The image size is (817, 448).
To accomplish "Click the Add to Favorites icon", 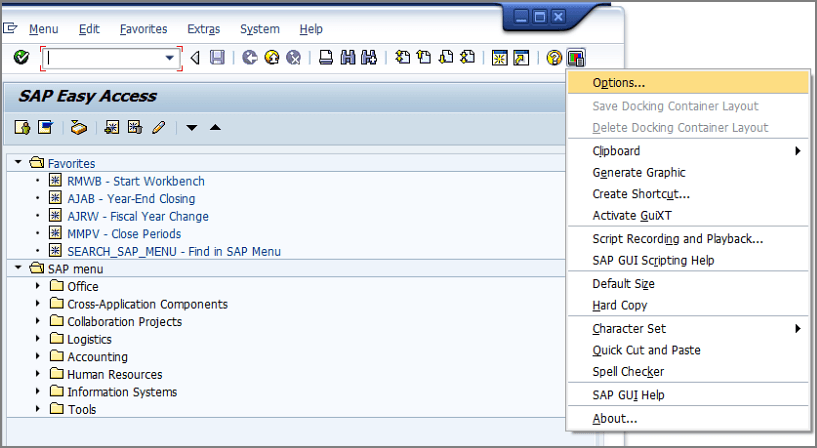I will coord(112,127).
